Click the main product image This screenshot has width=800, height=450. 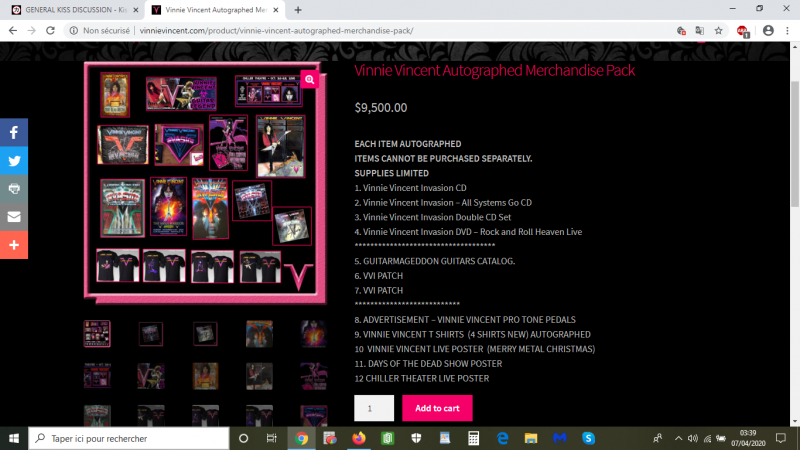point(204,182)
